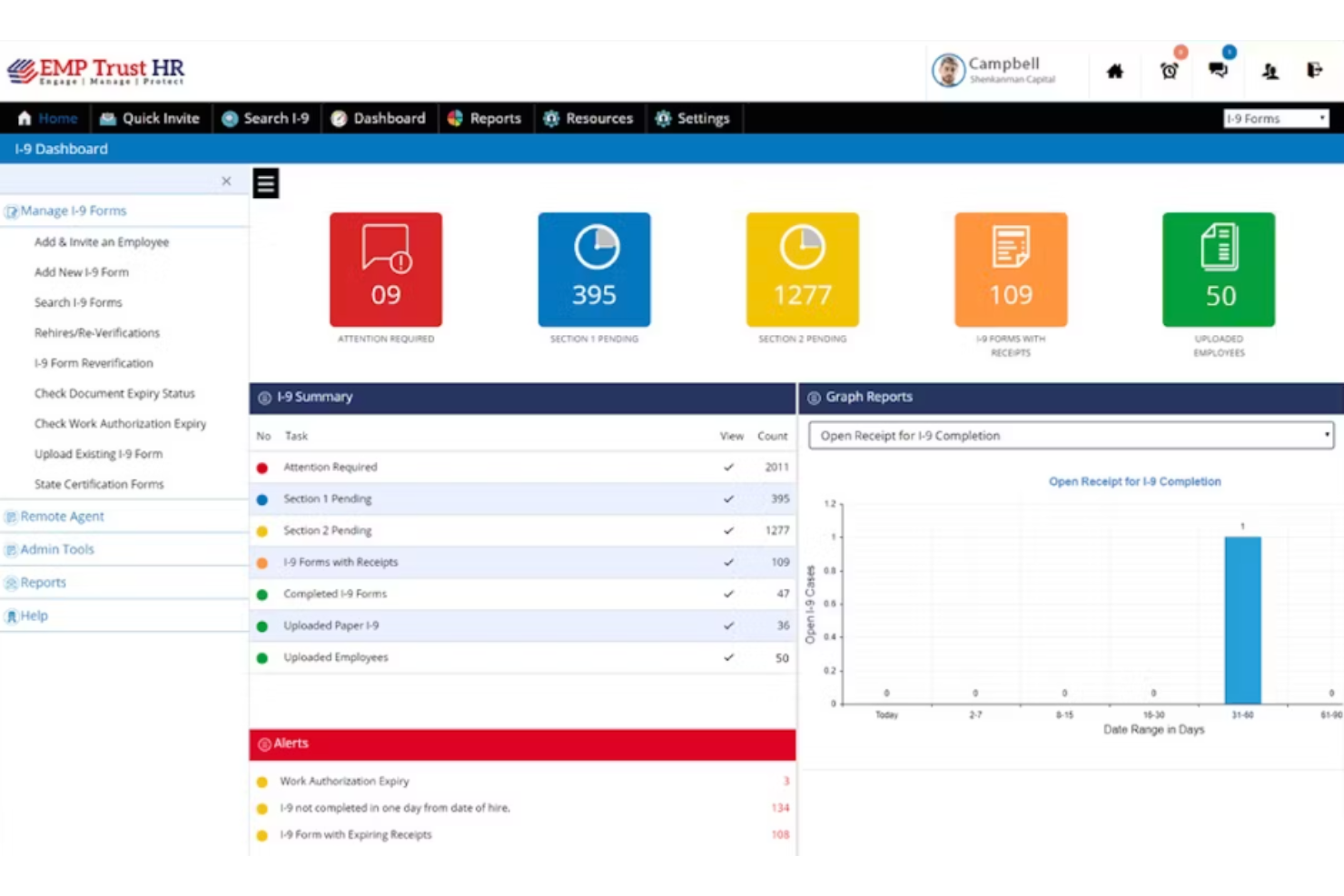Select Rehires/Re-Verifications in the sidebar

tap(96, 332)
